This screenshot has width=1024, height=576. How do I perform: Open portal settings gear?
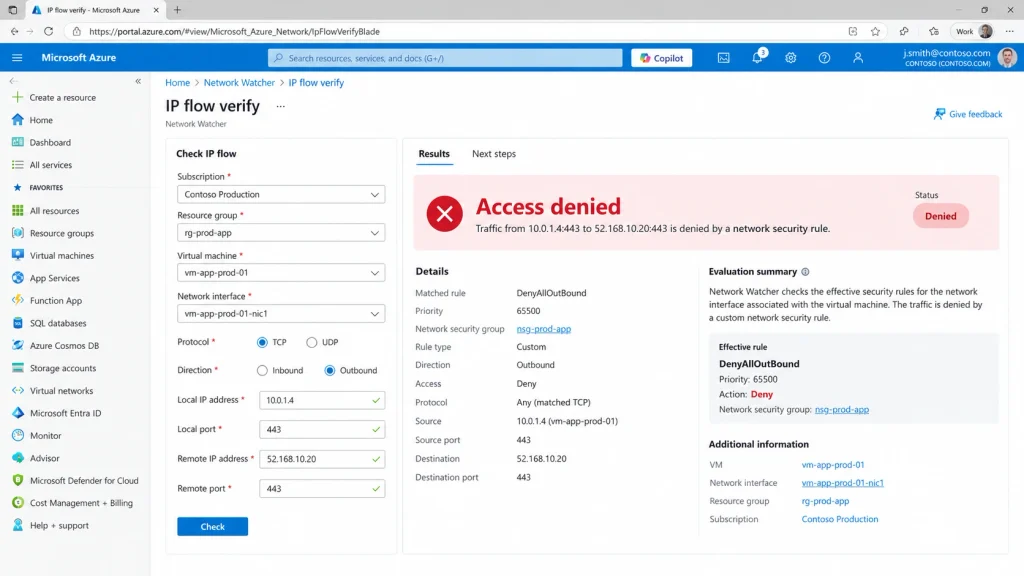click(x=791, y=57)
